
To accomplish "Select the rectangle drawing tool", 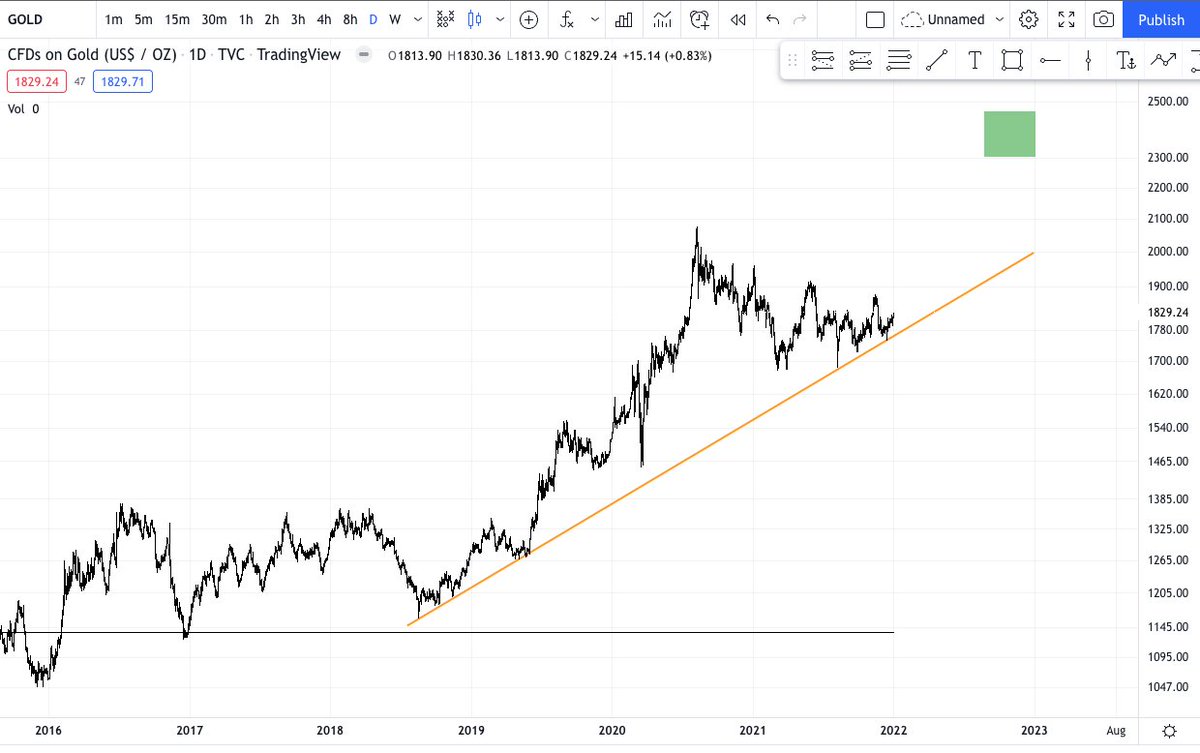I will [x=1012, y=61].
